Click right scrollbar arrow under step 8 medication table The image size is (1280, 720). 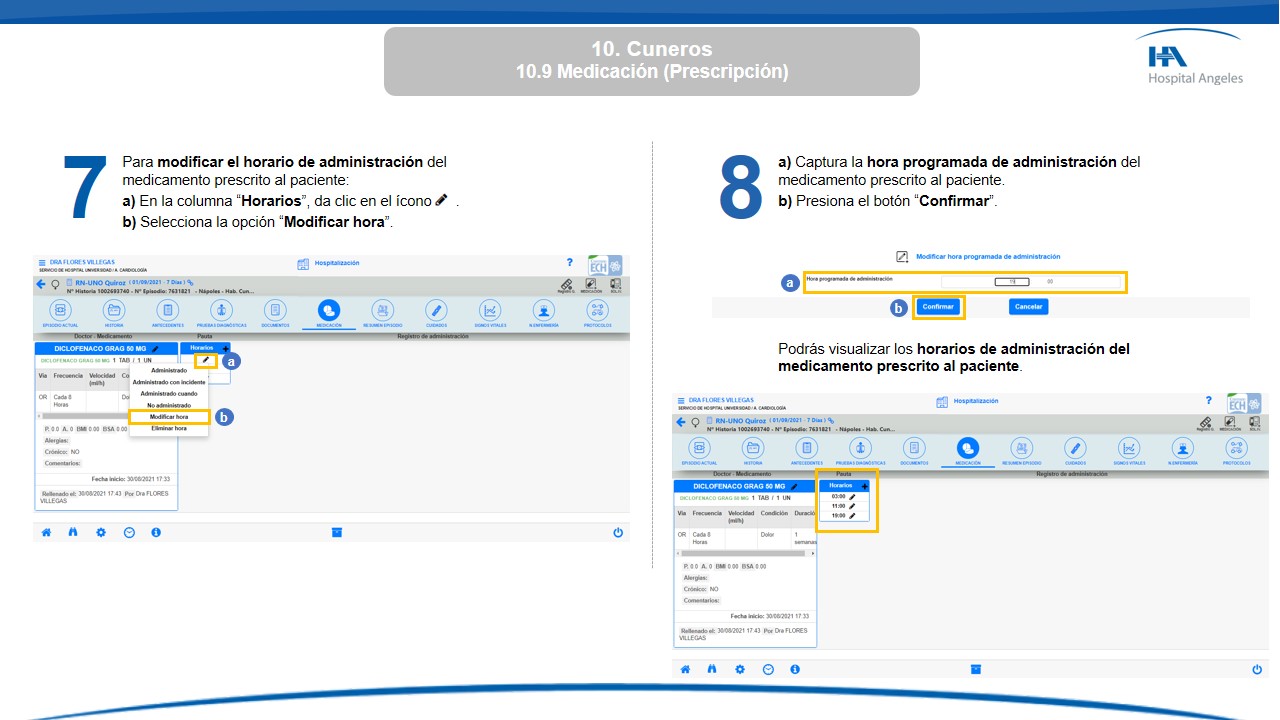coord(812,553)
